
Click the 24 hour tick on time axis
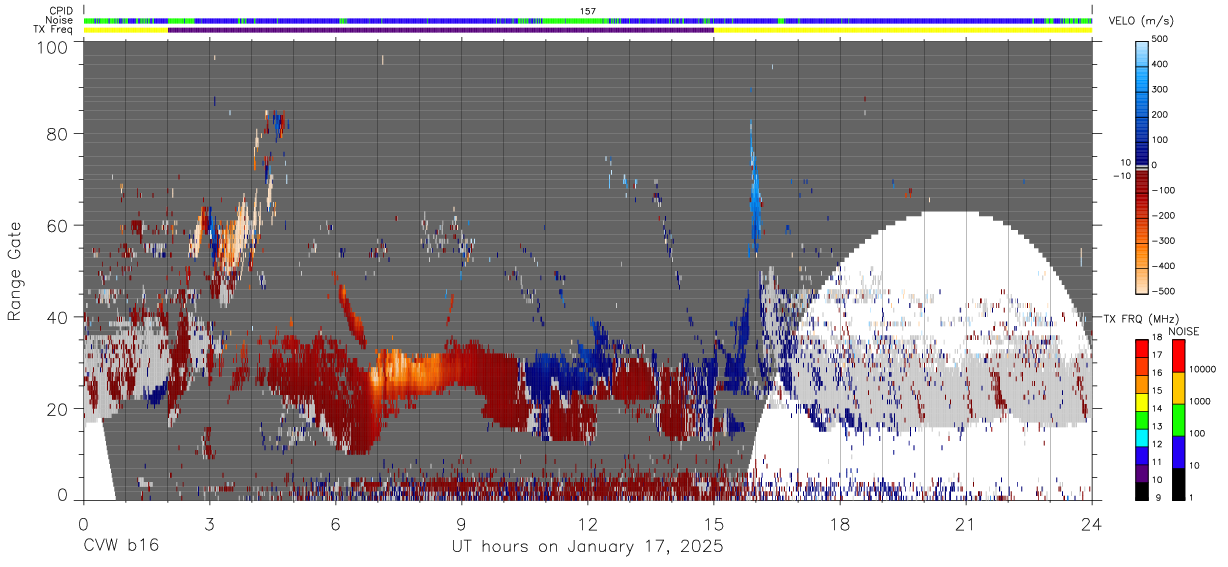pos(1092,523)
